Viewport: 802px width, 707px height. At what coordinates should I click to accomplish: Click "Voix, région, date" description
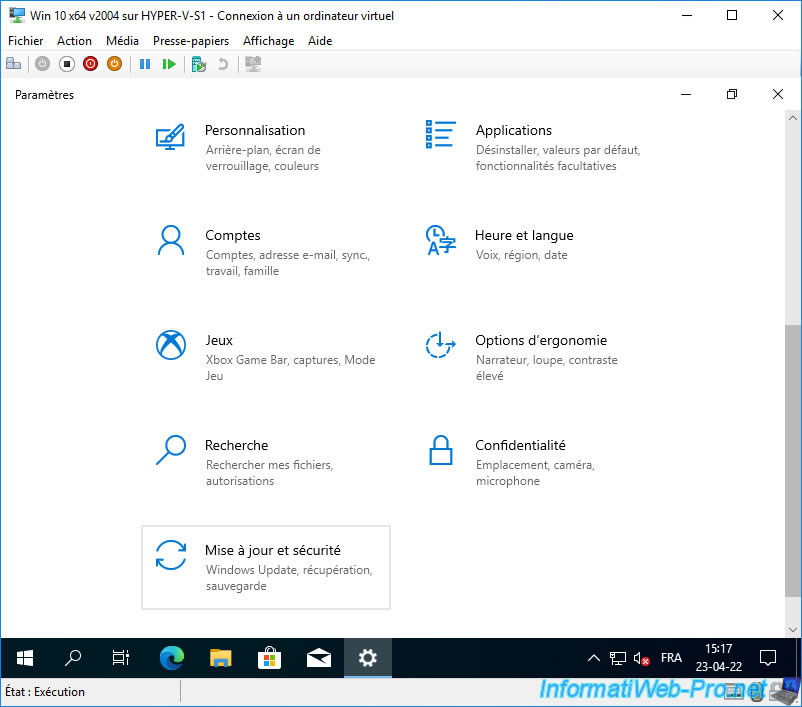[522, 255]
